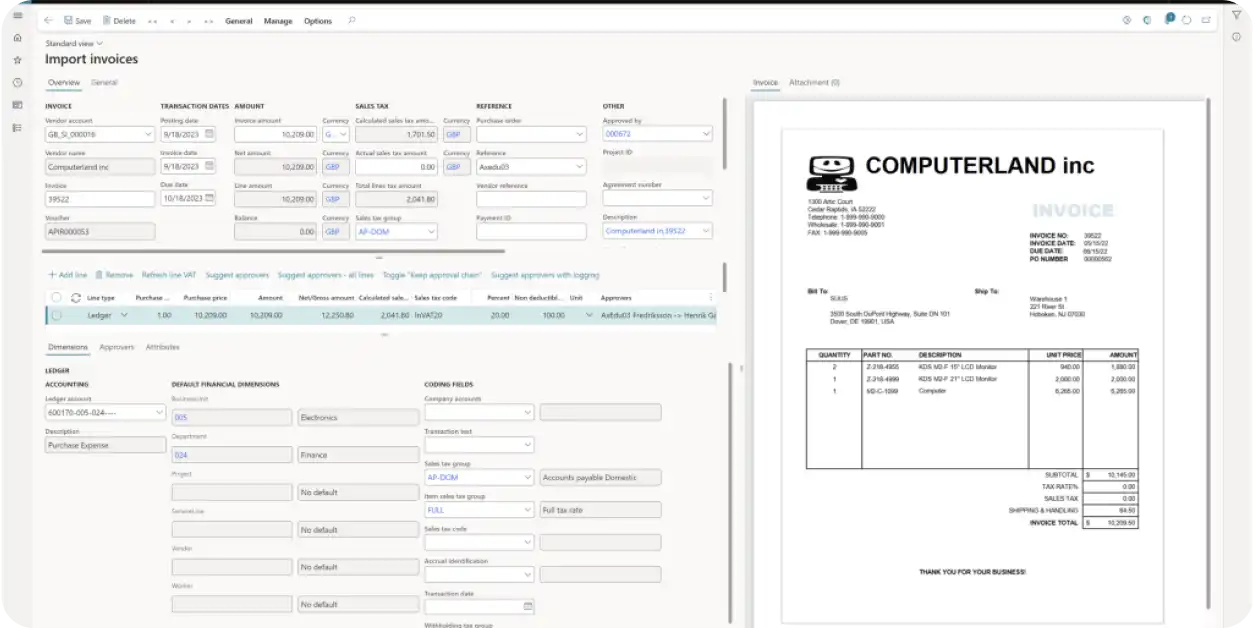Open Due date calendar picker
The image size is (1253, 628).
210,199
